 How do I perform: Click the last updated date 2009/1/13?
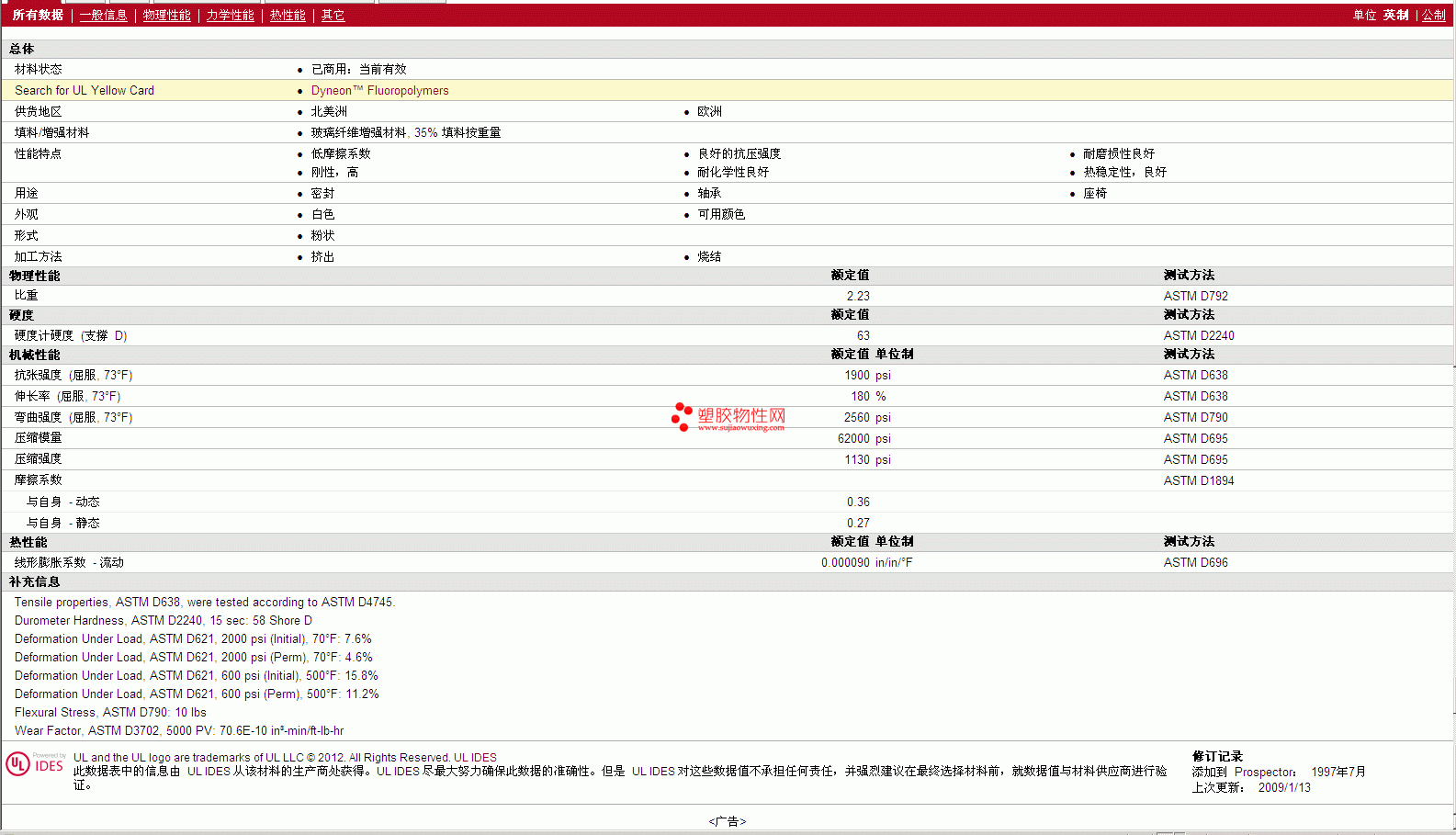[1284, 788]
